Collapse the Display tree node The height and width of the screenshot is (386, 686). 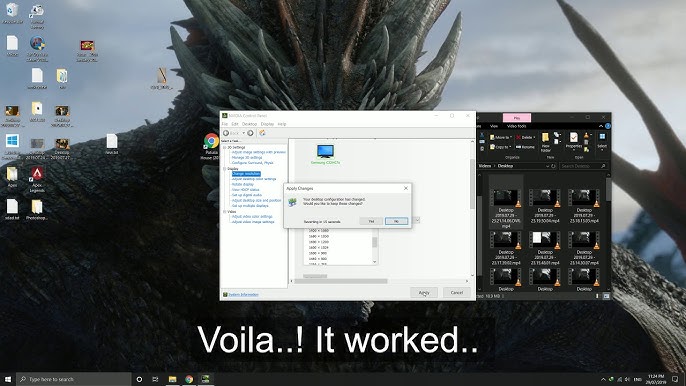coord(224,168)
